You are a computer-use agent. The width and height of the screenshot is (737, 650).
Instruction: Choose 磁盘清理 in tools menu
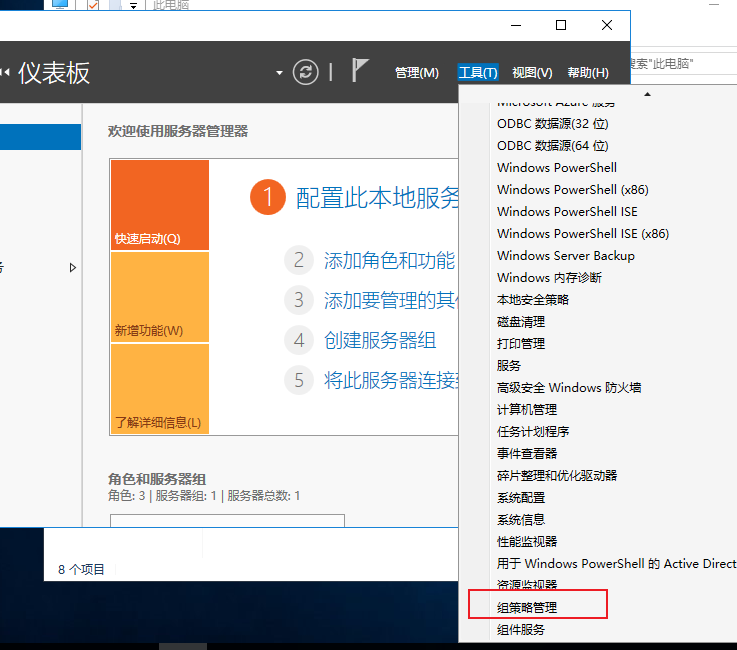[521, 322]
